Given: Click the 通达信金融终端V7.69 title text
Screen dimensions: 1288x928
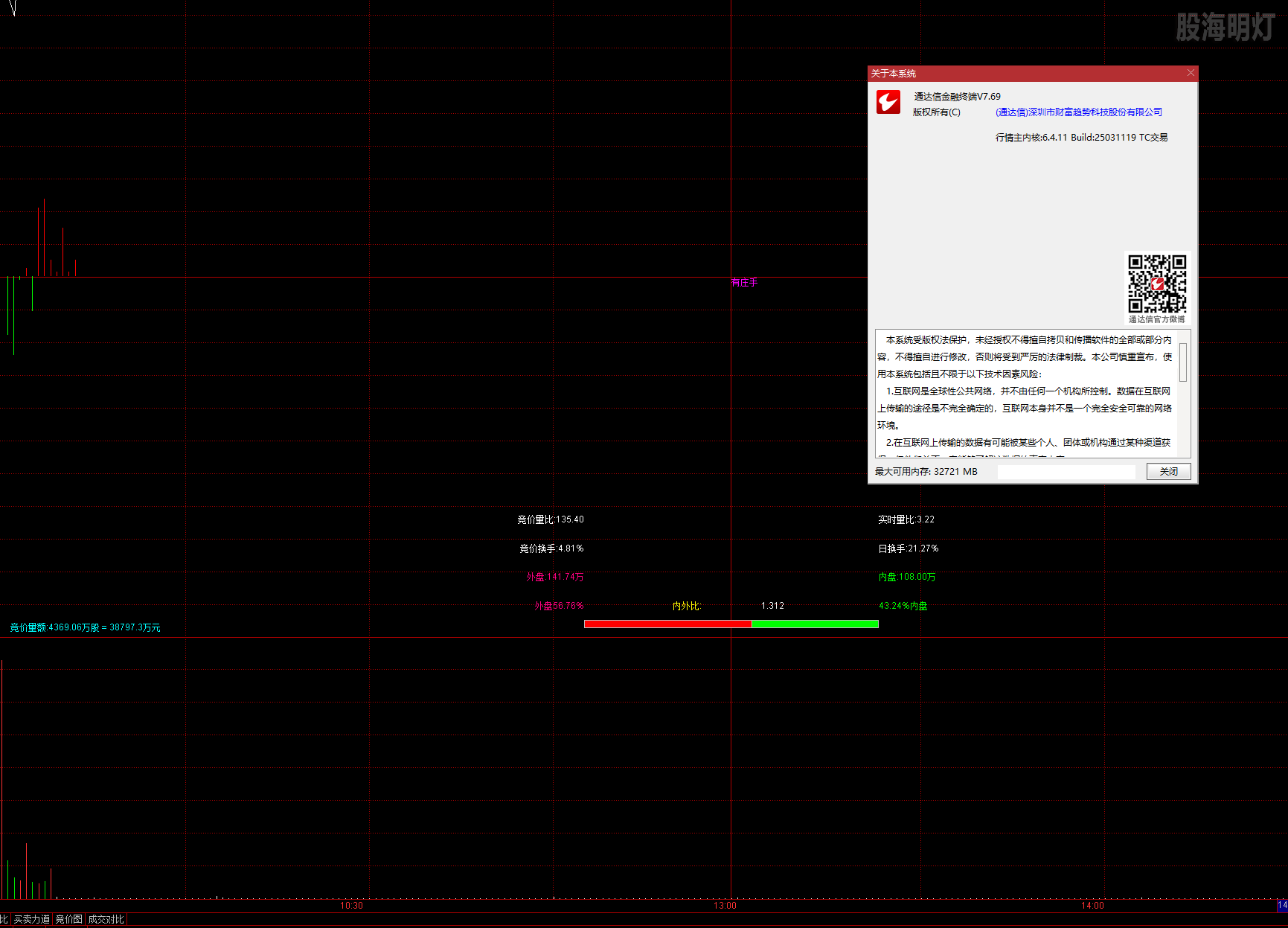Looking at the screenshot, I should pos(957,97).
